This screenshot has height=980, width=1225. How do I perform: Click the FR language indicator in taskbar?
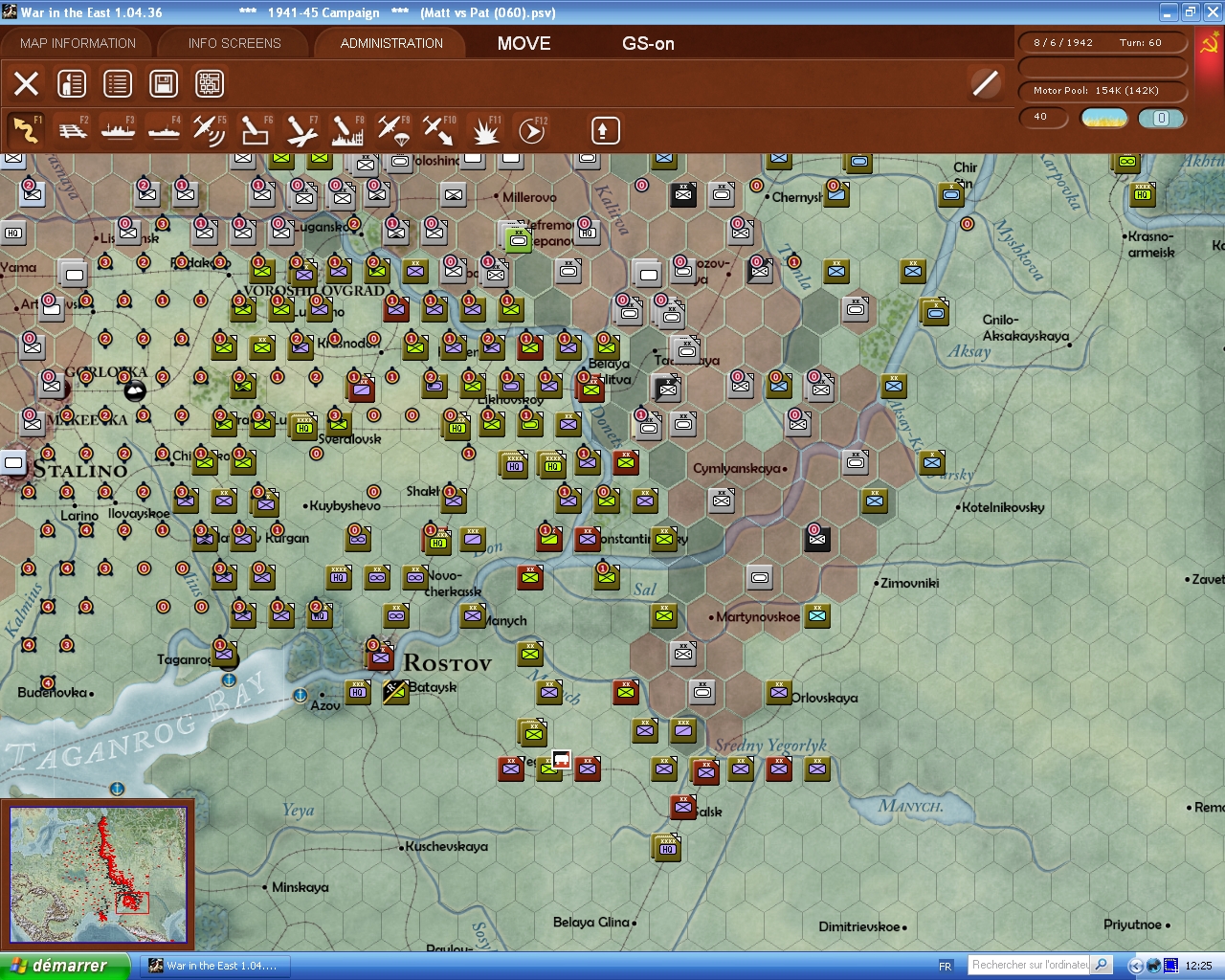946,966
